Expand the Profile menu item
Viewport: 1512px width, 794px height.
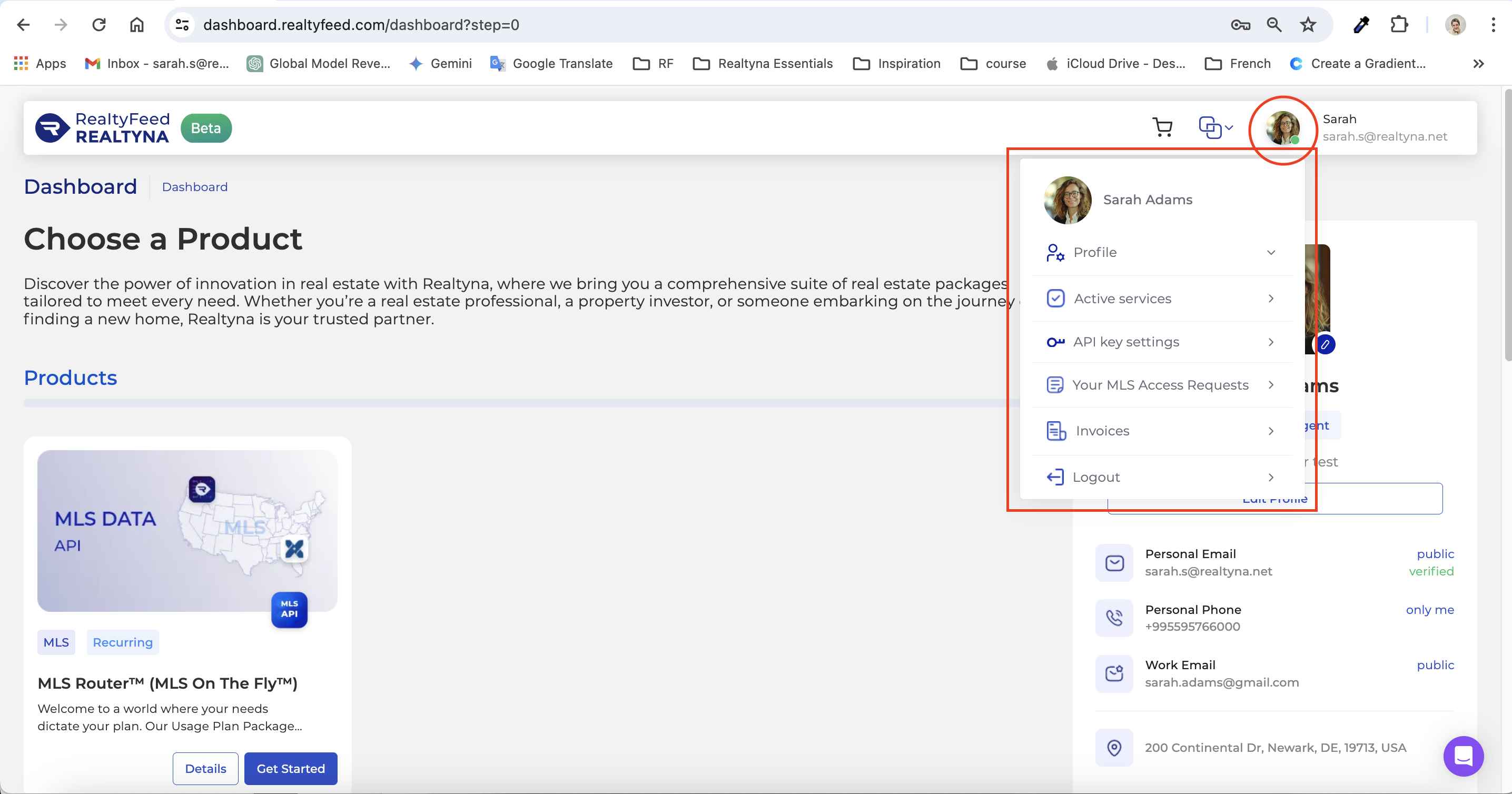click(x=1162, y=252)
